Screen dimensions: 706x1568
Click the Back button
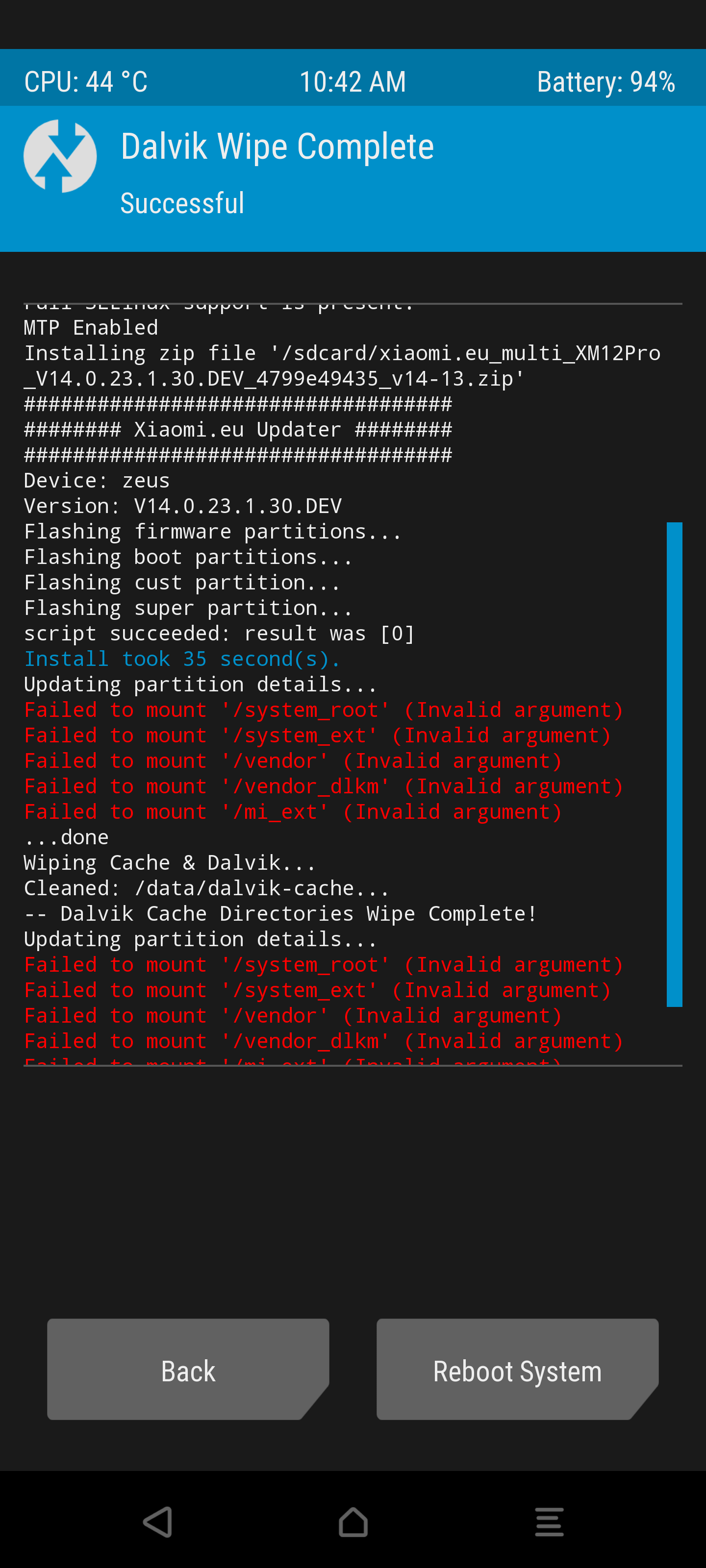pyautogui.click(x=188, y=1369)
